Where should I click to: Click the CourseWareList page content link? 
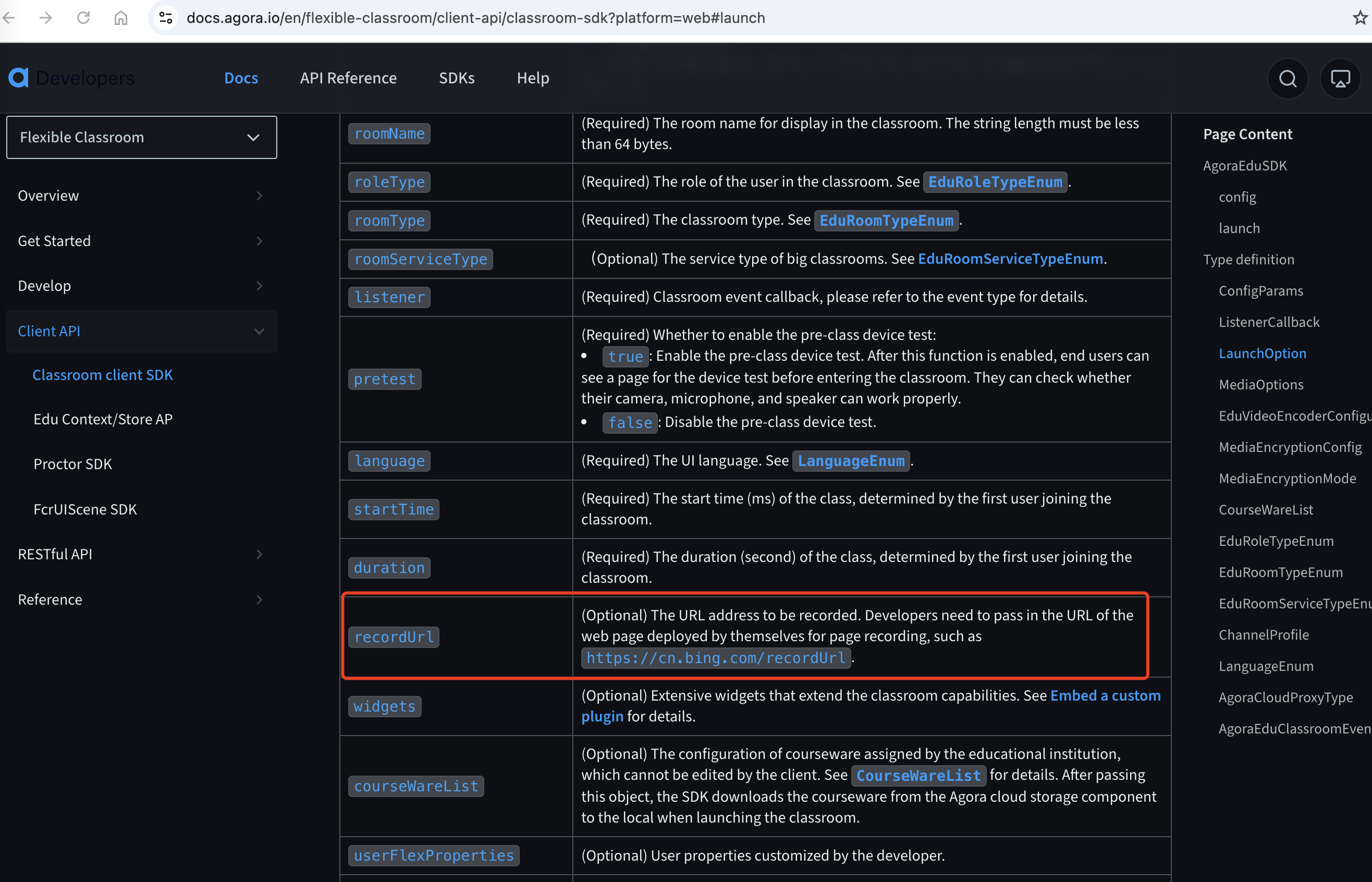[1265, 509]
